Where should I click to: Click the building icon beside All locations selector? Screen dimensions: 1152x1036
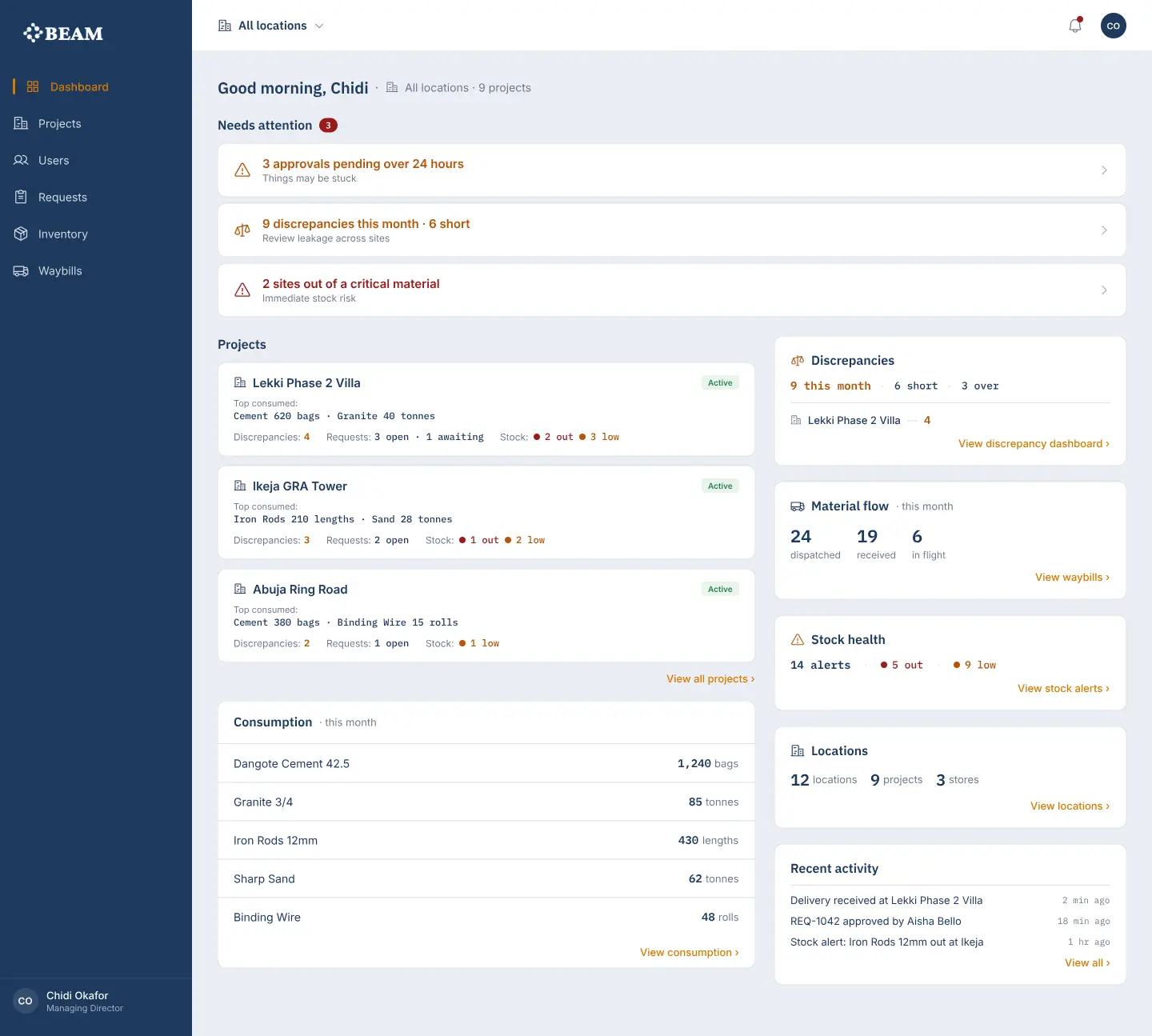(x=225, y=26)
